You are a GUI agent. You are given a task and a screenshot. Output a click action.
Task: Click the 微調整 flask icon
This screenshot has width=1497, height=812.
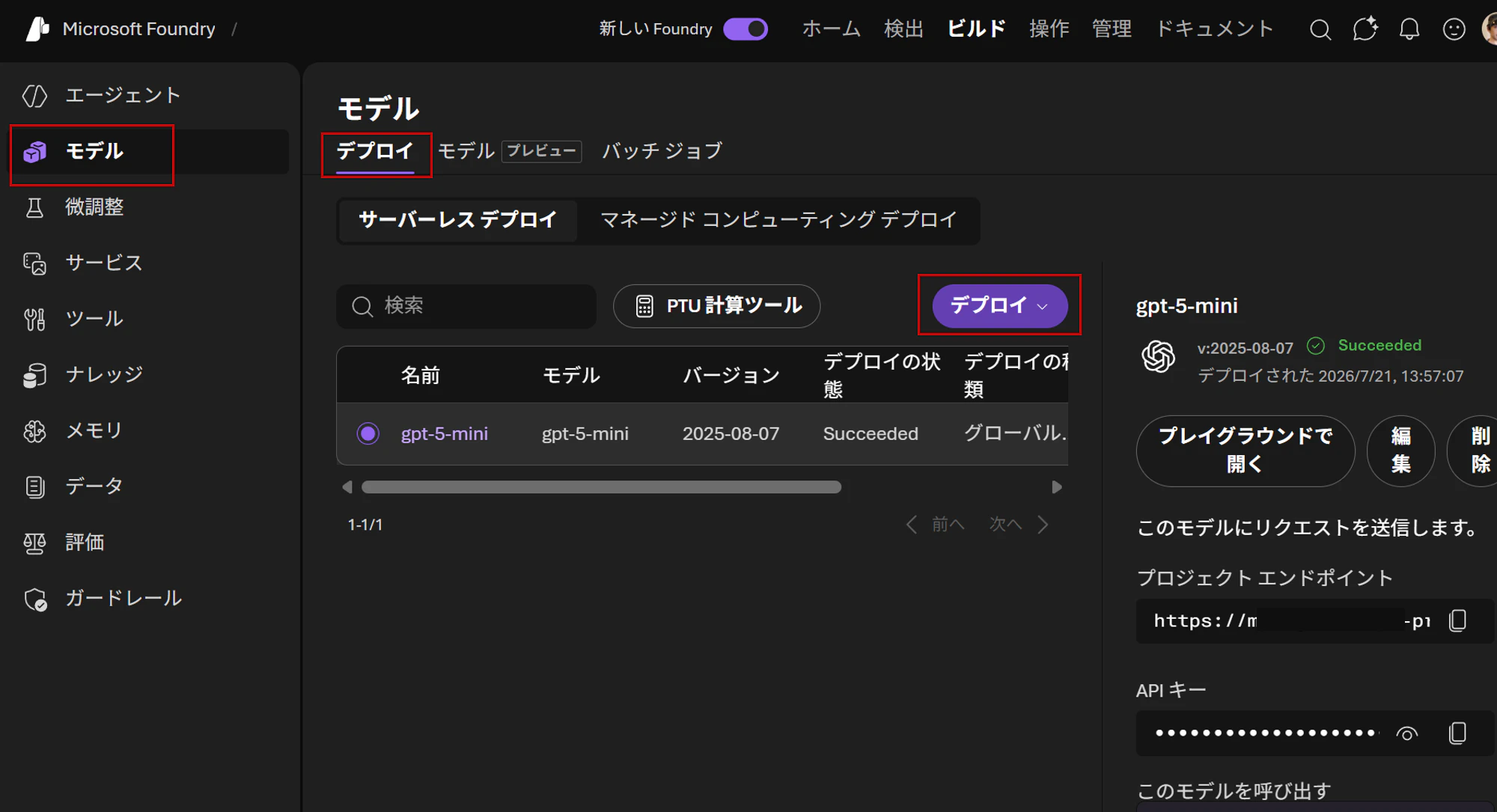pos(34,207)
